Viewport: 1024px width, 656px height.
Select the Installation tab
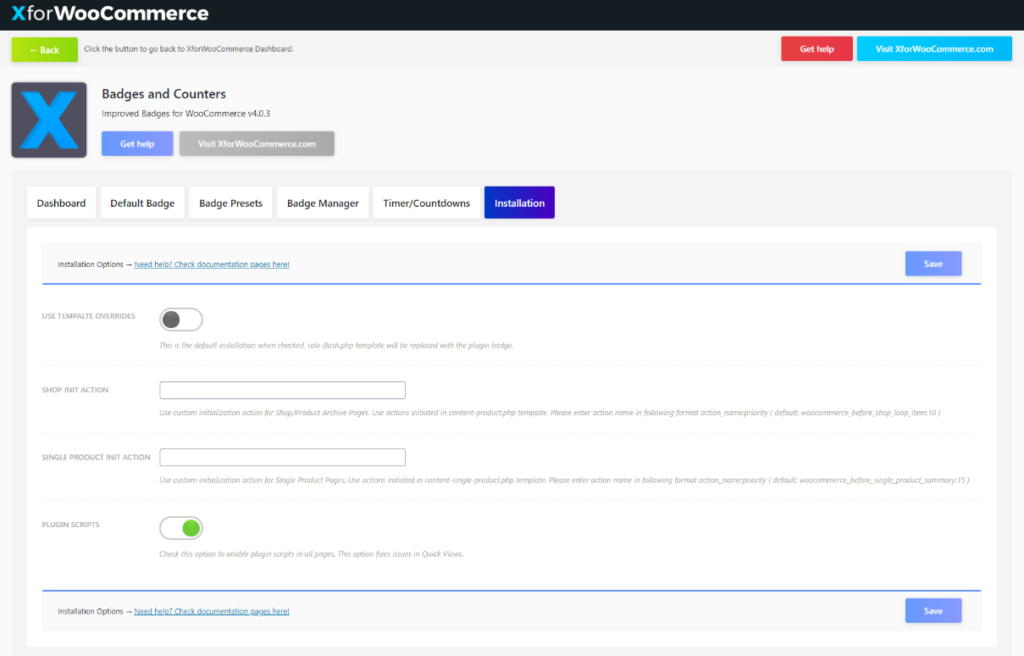pyautogui.click(x=519, y=203)
